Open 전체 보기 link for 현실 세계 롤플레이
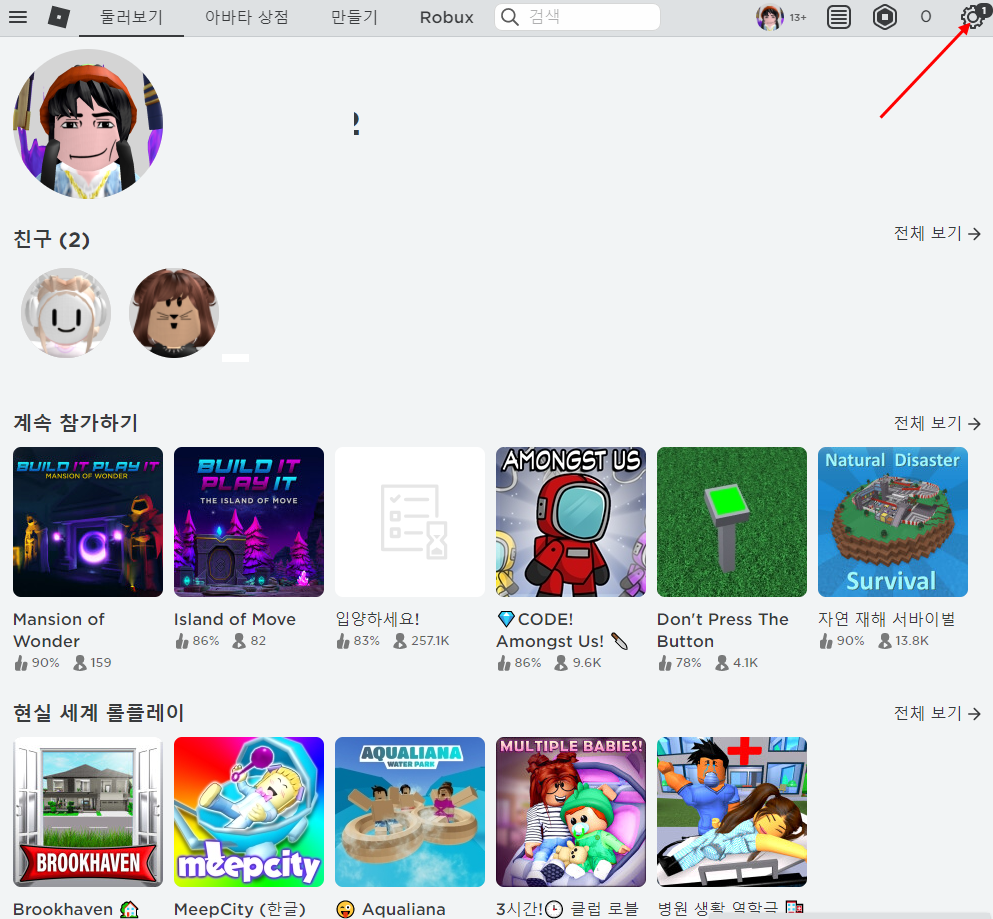The height and width of the screenshot is (919, 993). (x=937, y=713)
